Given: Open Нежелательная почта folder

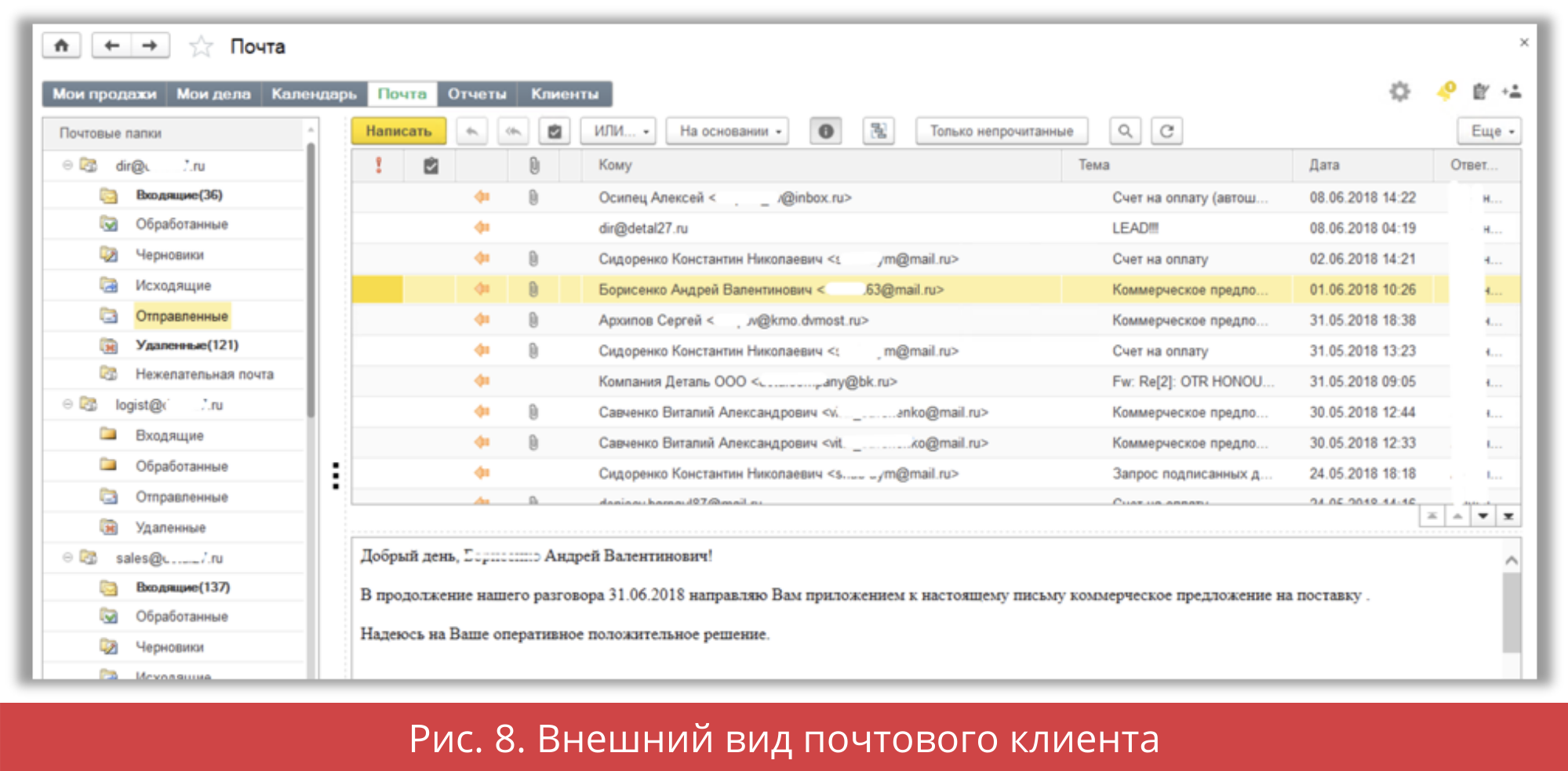Looking at the screenshot, I should click(x=205, y=375).
